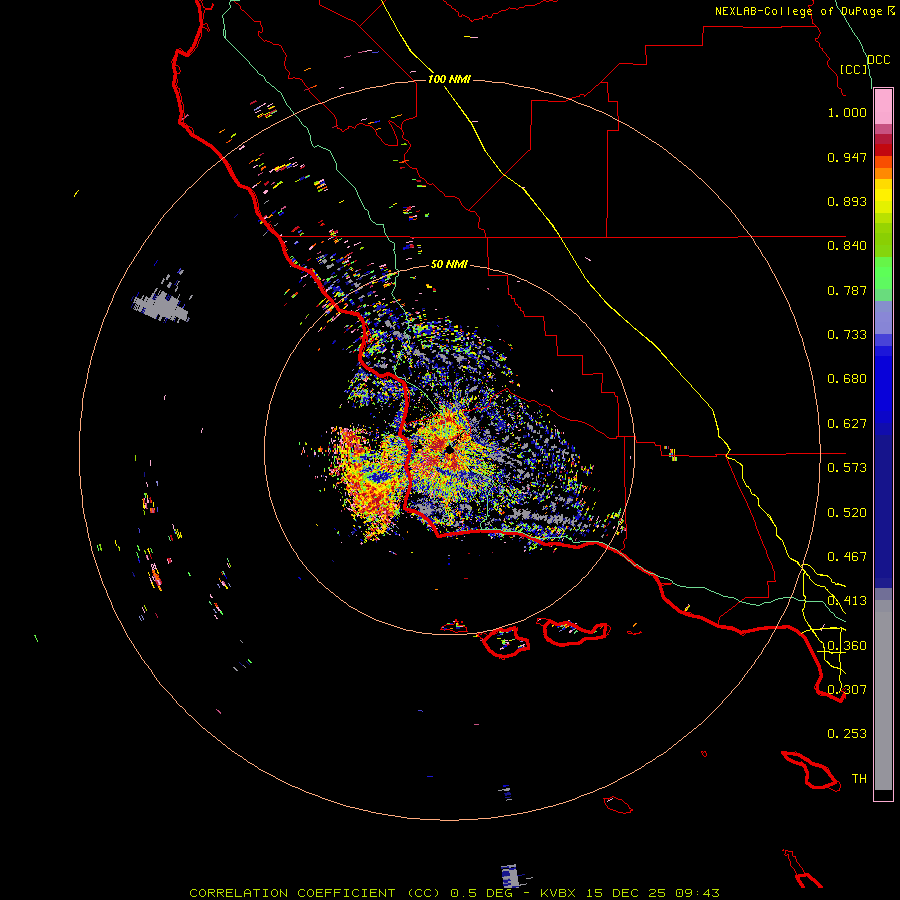Click the black radar site marker at map center
Image resolution: width=900 pixels, height=900 pixels.
coord(449,449)
